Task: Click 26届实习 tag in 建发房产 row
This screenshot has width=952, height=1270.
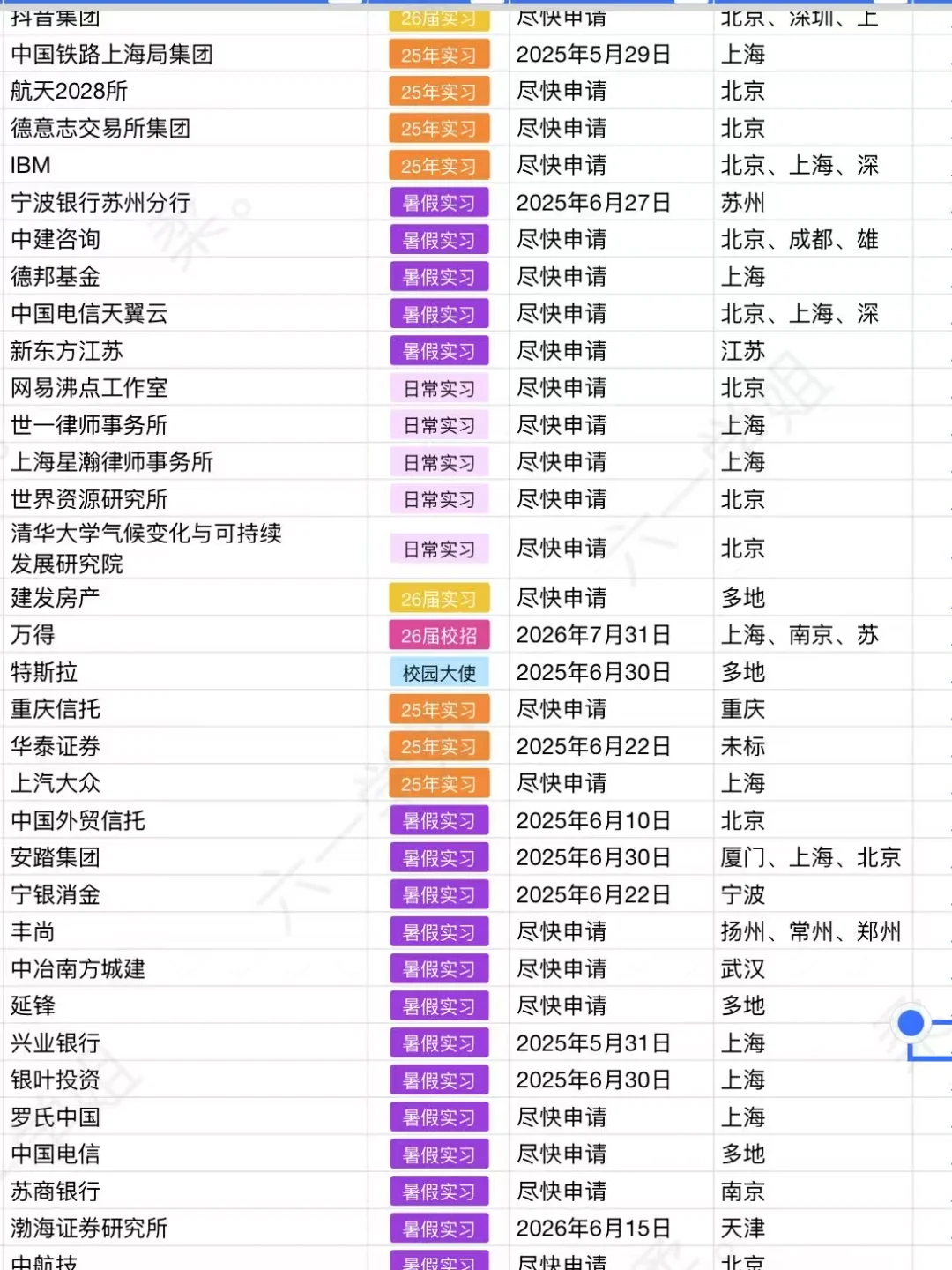Action: coord(438,599)
